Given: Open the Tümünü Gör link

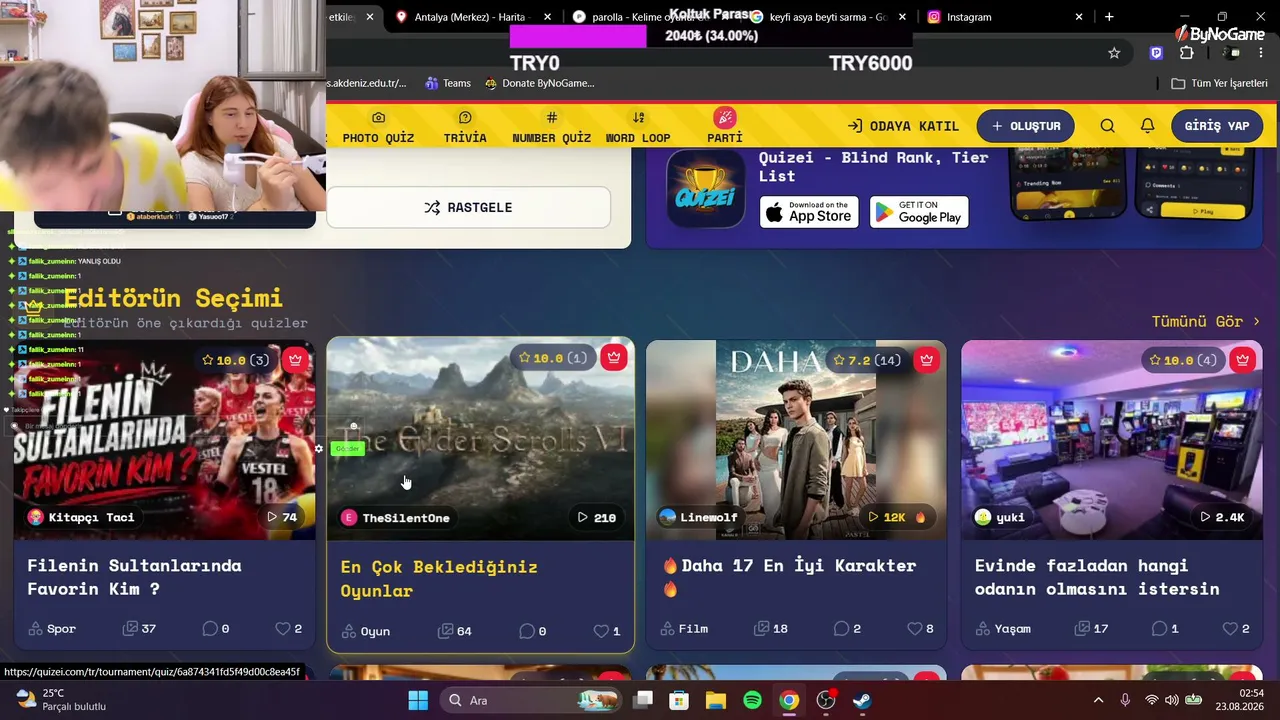Looking at the screenshot, I should (x=1206, y=321).
